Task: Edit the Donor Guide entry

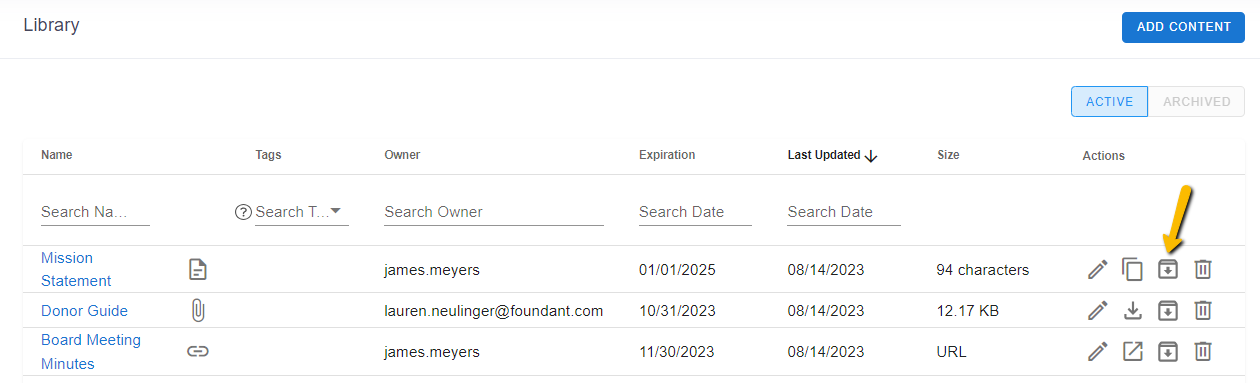Action: click(1098, 311)
